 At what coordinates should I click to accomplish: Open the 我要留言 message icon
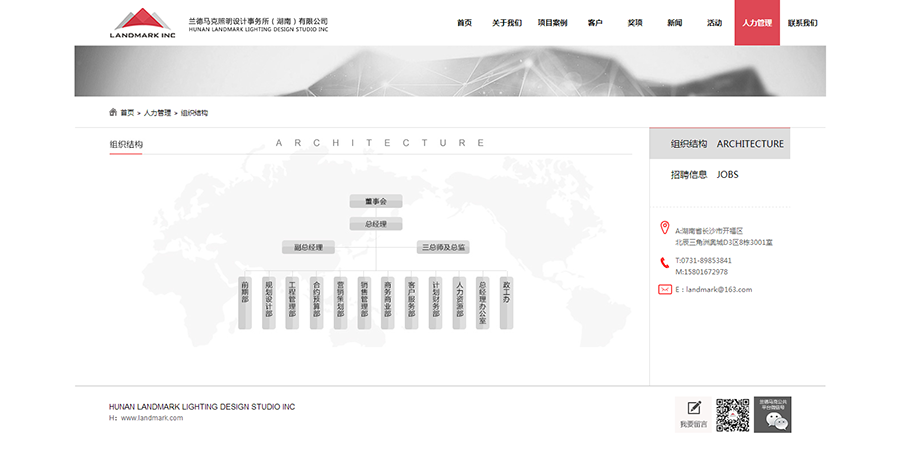693,413
